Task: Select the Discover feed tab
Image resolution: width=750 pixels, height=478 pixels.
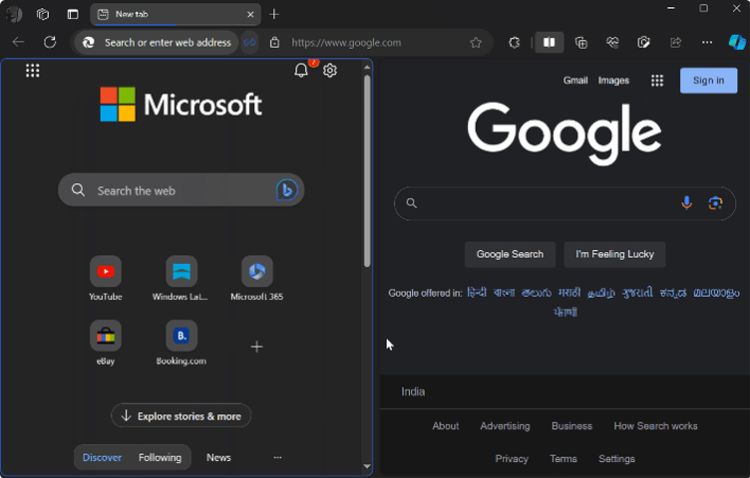Action: (102, 457)
